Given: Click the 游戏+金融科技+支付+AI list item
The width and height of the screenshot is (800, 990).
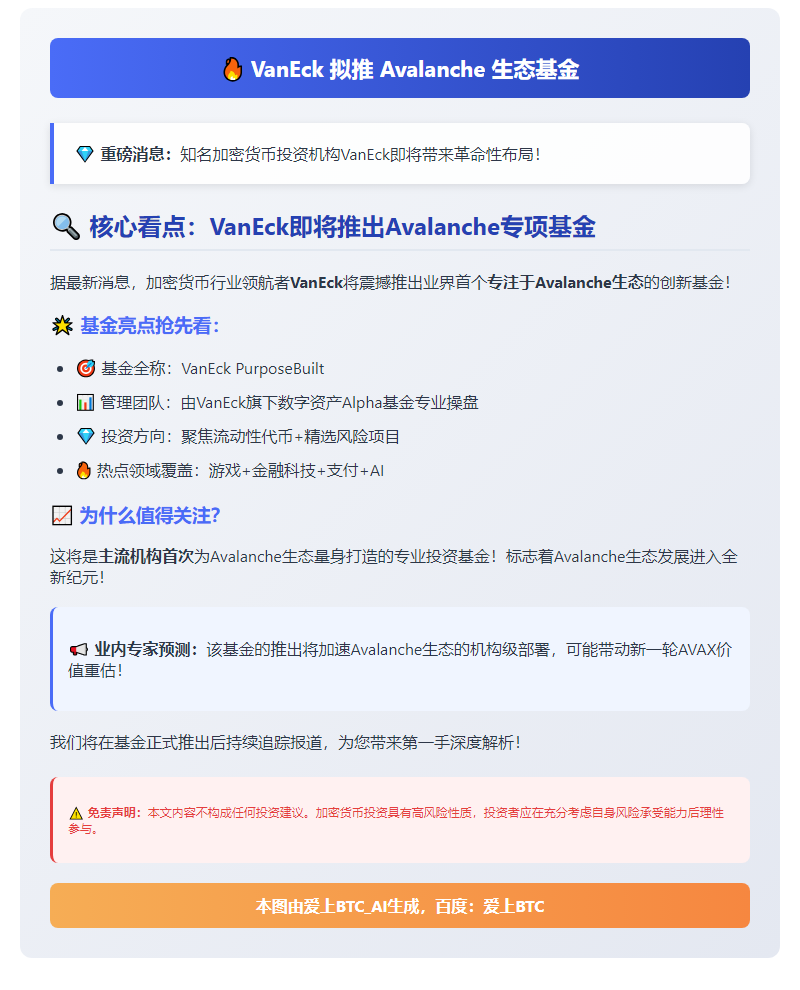Looking at the screenshot, I should 296,470.
